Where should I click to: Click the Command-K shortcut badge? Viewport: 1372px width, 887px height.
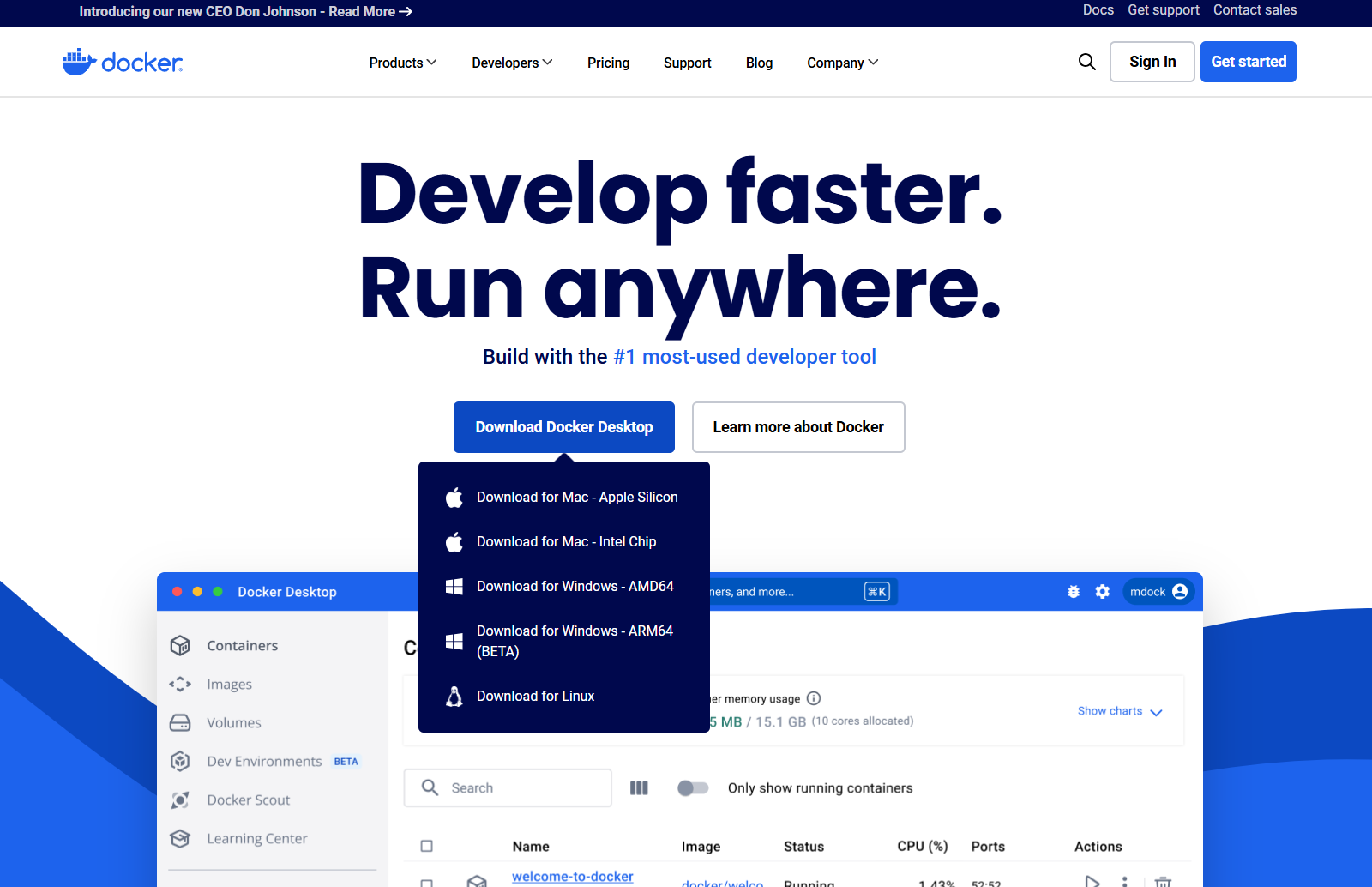pyautogui.click(x=876, y=592)
